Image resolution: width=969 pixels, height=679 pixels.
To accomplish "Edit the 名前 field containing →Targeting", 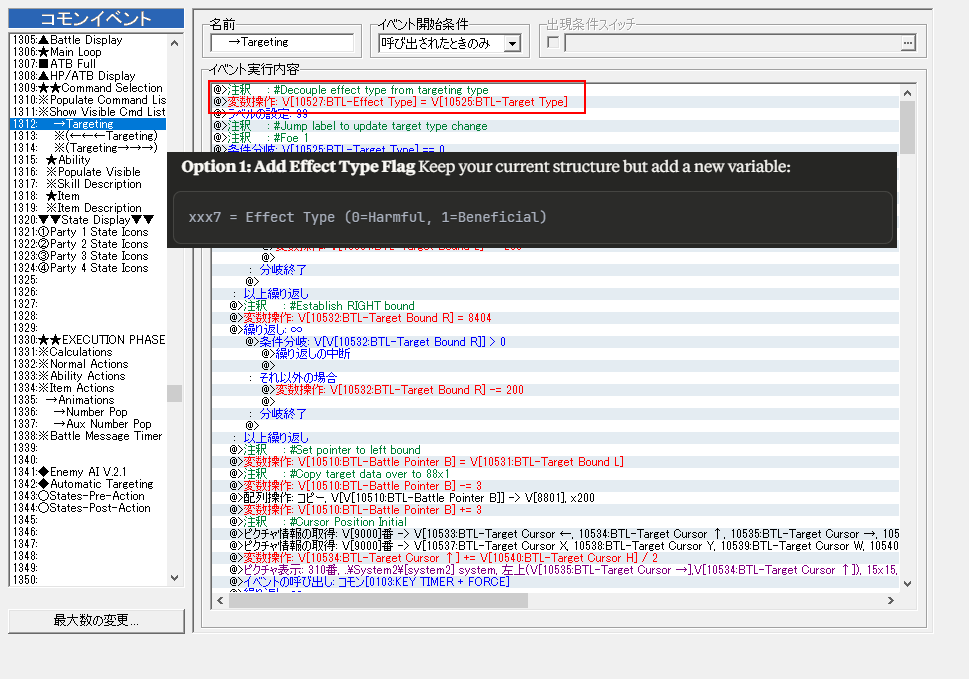I will click(x=282, y=43).
